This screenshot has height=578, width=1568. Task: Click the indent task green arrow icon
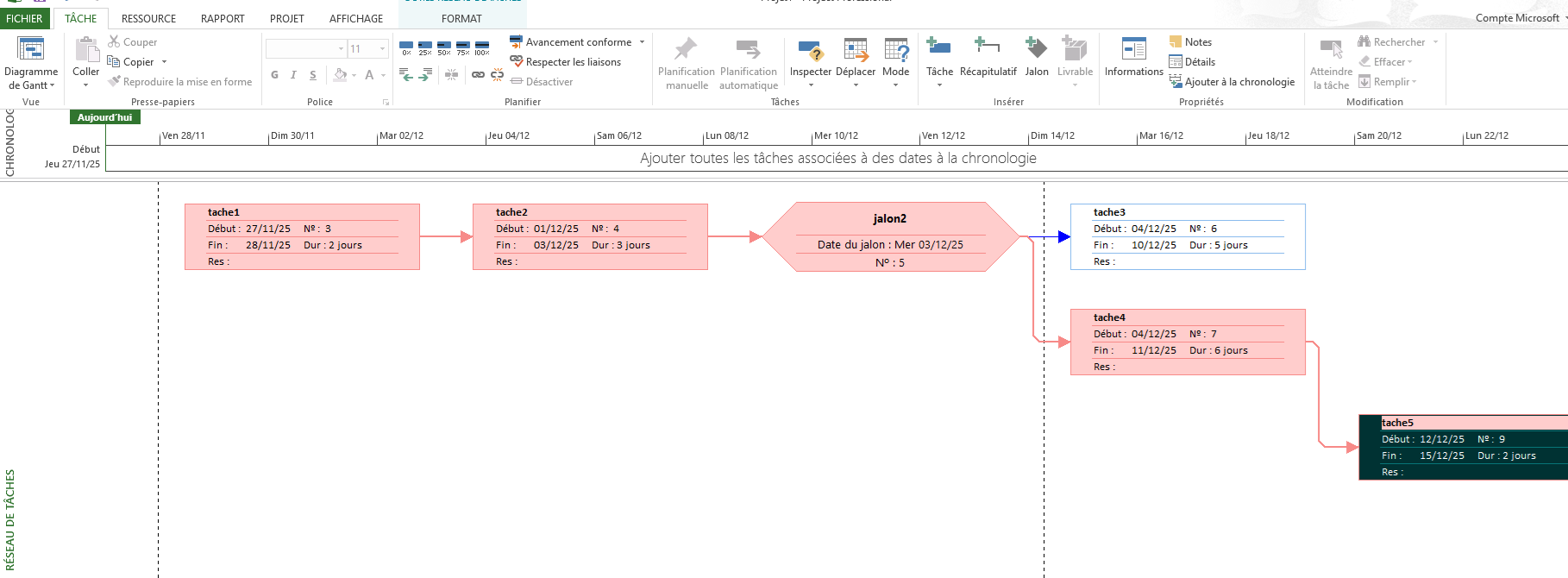425,75
